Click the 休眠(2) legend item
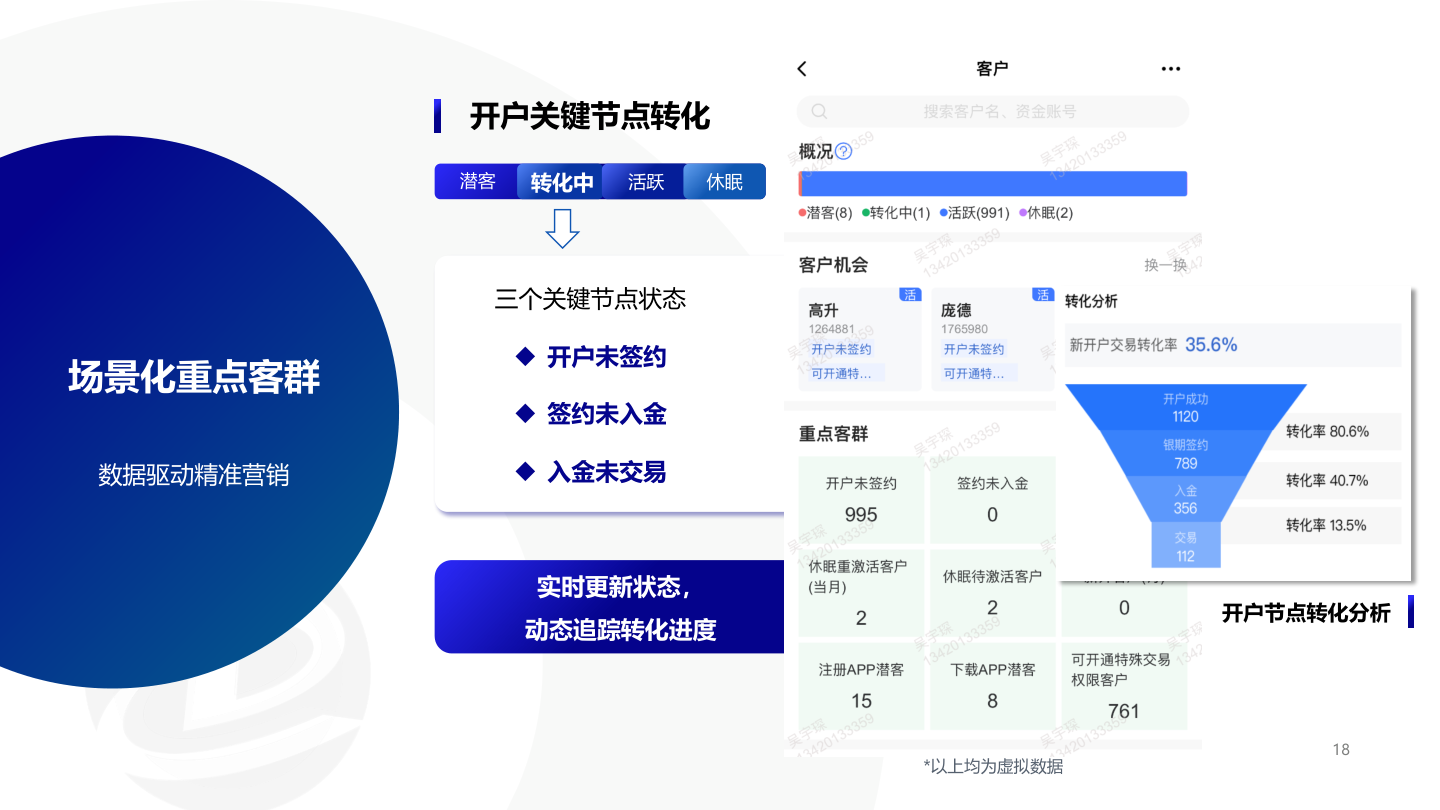 [x=1046, y=213]
